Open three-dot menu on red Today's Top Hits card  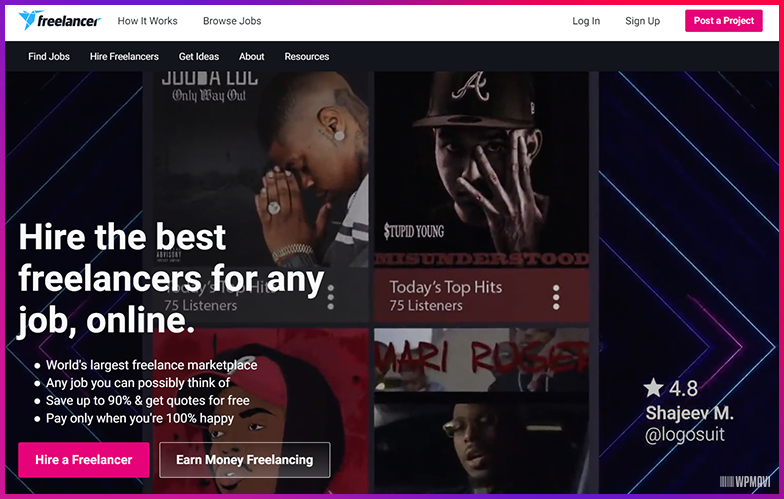pyautogui.click(x=556, y=298)
